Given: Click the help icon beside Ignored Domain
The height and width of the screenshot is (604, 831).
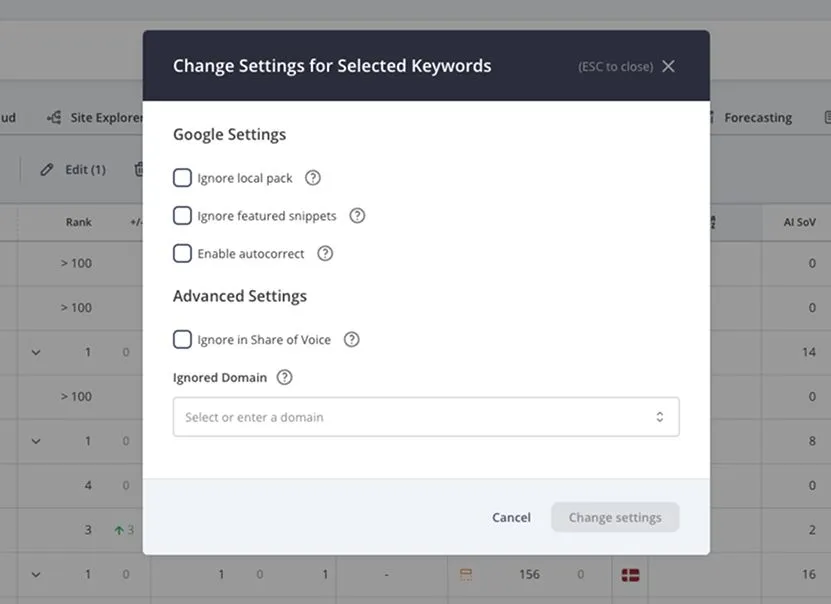Looking at the screenshot, I should [x=284, y=377].
